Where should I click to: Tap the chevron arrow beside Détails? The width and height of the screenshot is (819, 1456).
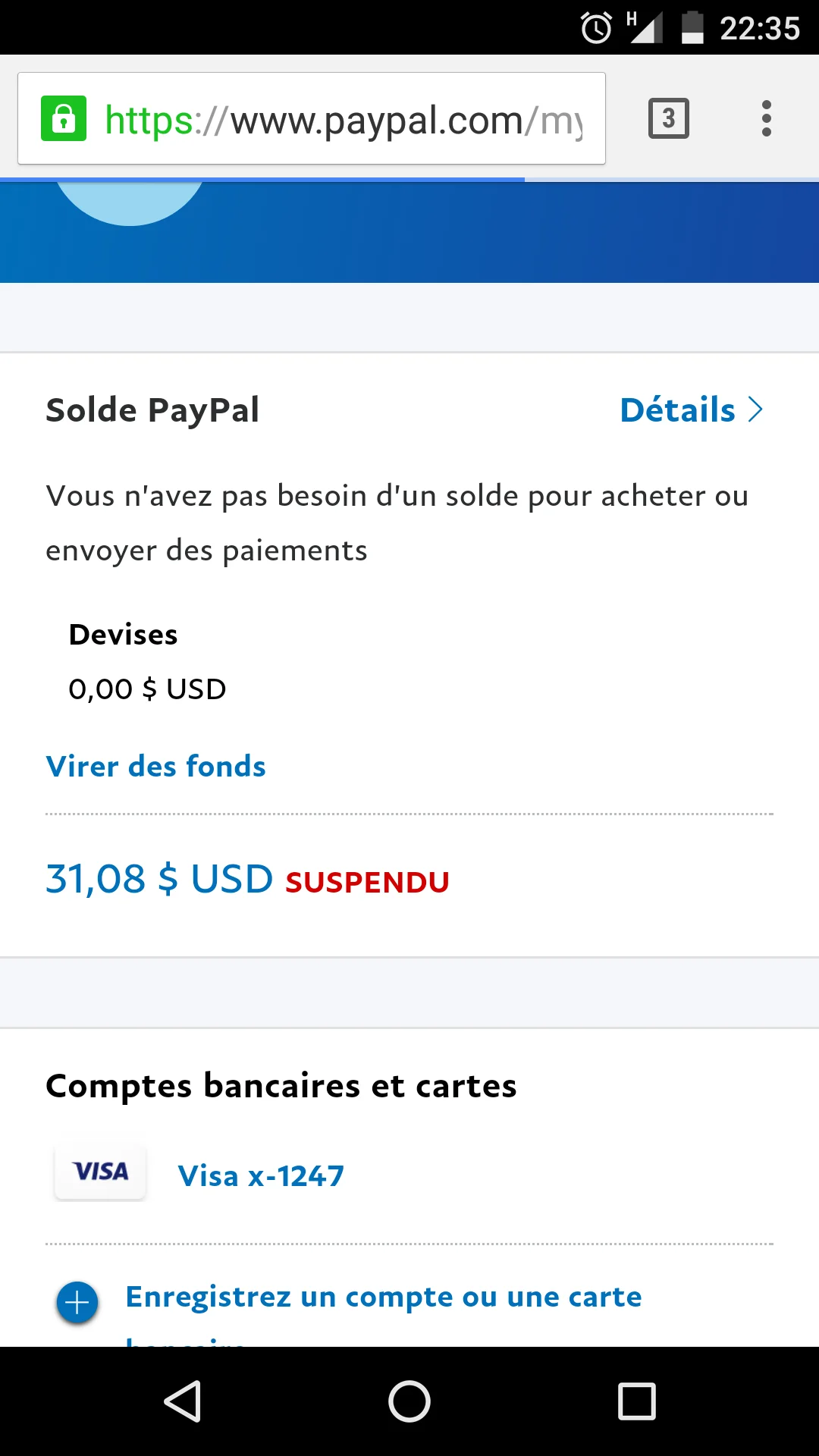755,409
